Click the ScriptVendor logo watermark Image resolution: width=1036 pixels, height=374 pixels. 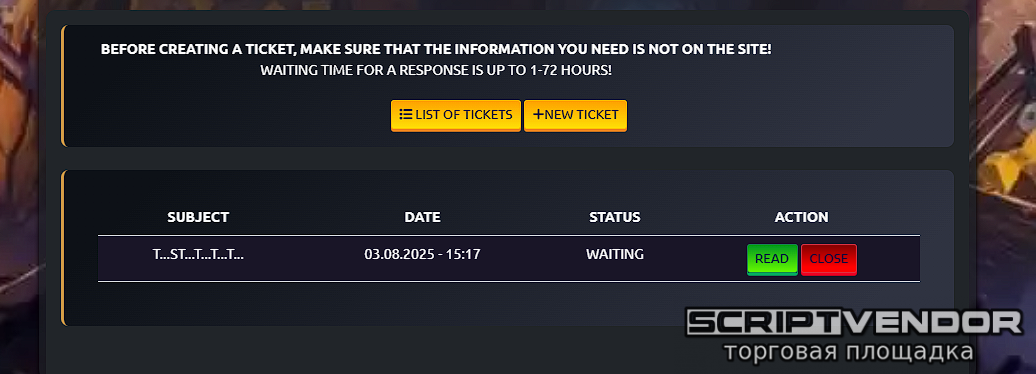coord(854,336)
